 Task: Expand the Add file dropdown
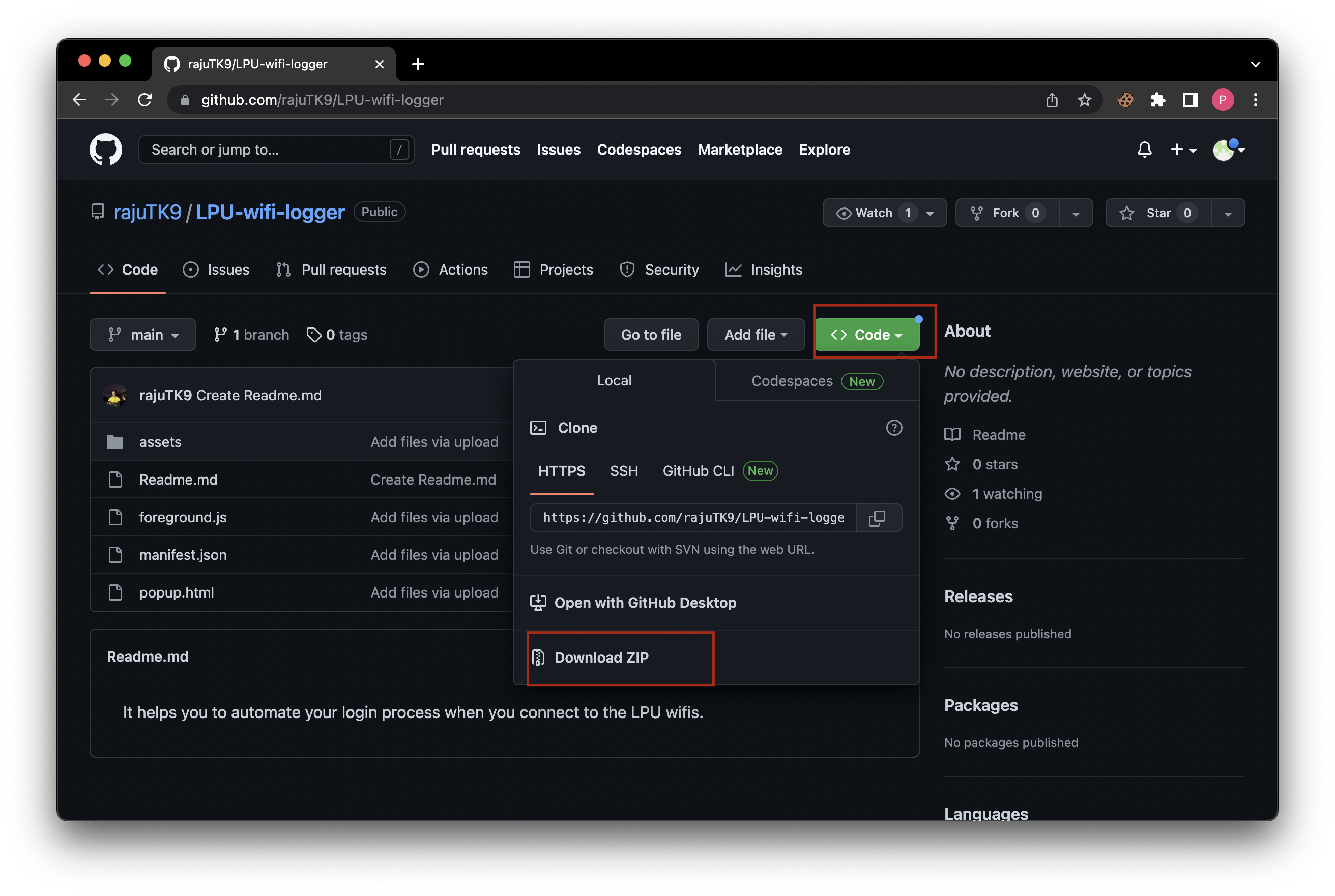(756, 334)
